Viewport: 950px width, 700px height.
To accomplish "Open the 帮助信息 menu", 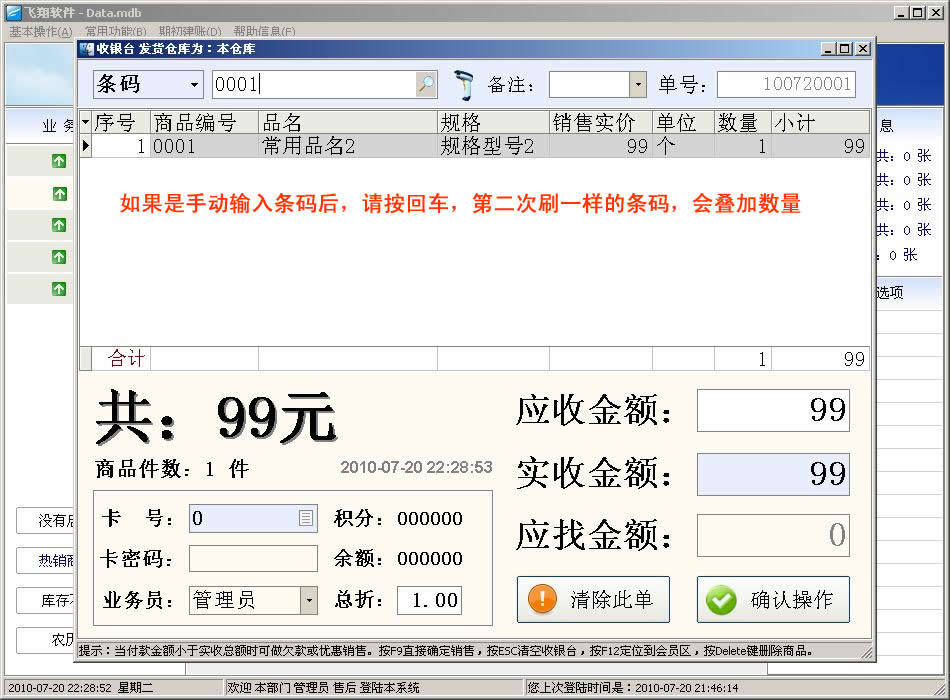I will (x=264, y=31).
